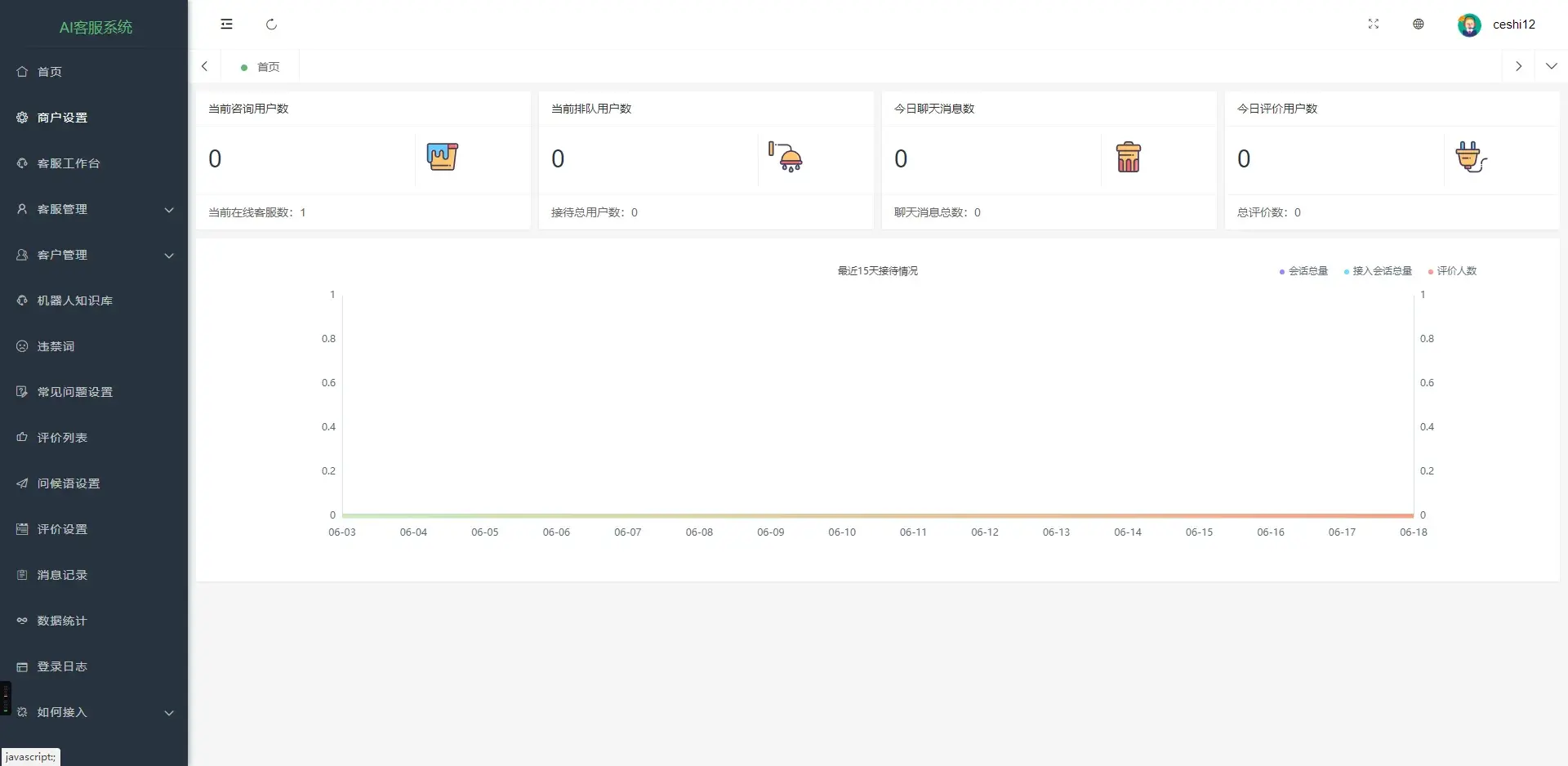The width and height of the screenshot is (1568, 766).
Task: Select the 首页 tab
Action: coord(260,67)
